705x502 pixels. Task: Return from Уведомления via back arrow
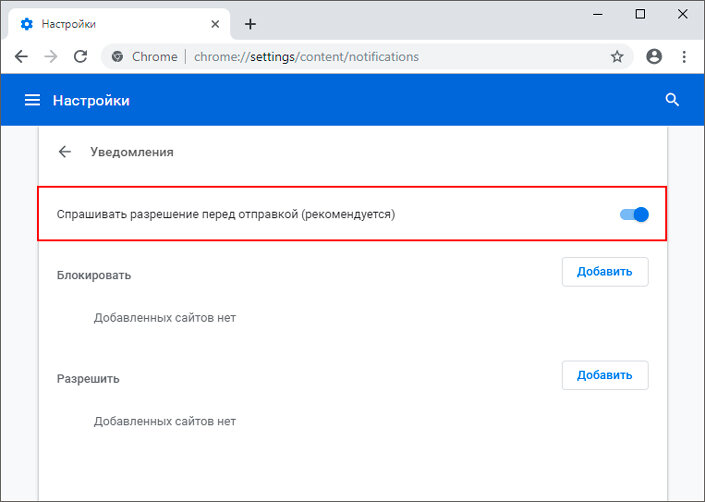[65, 152]
